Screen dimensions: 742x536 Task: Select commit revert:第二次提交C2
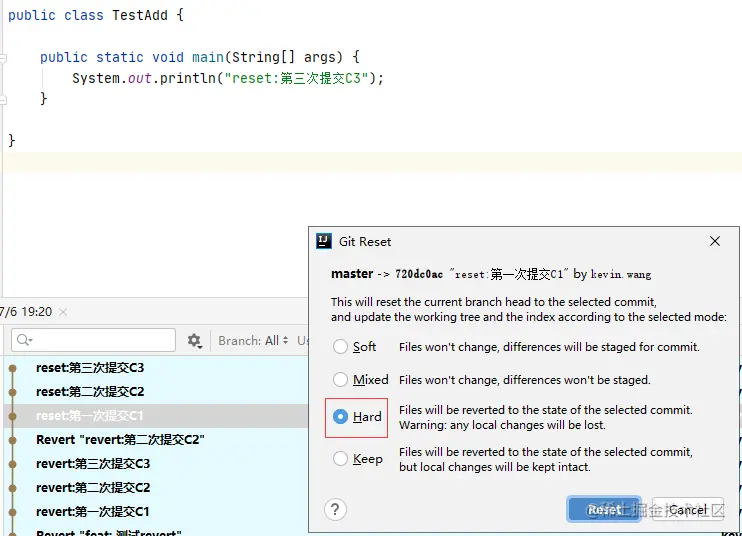(156, 488)
